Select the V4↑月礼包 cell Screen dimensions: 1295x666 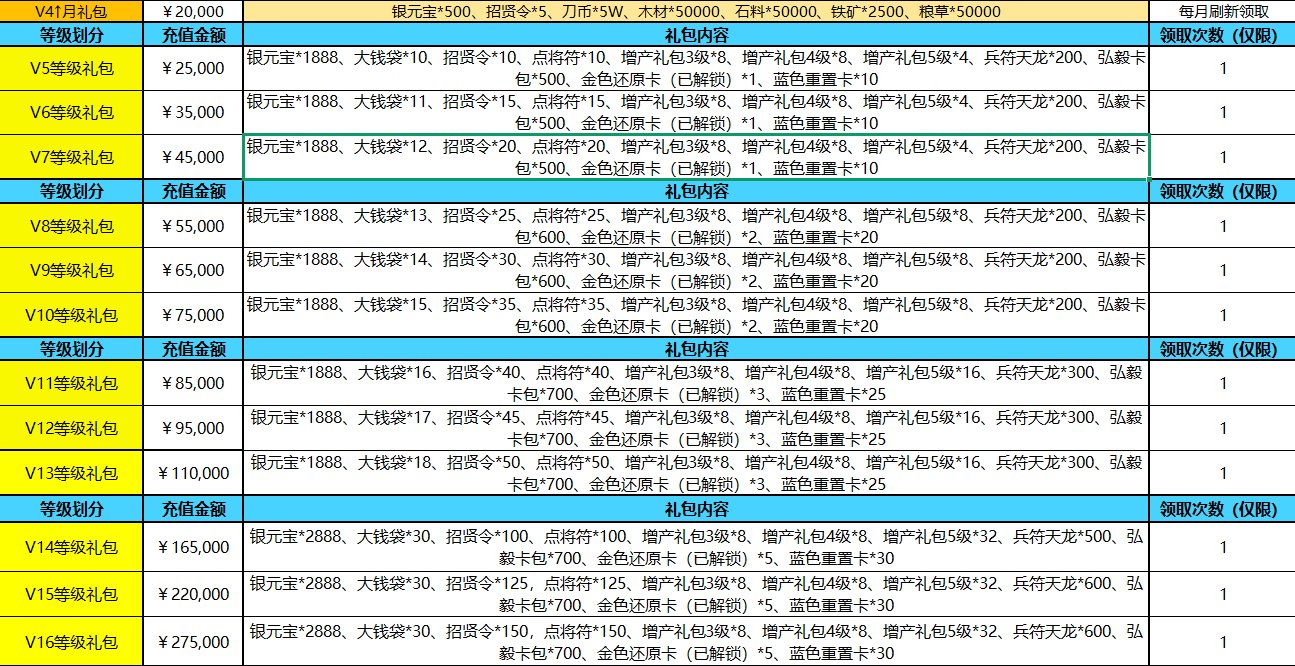coord(71,12)
